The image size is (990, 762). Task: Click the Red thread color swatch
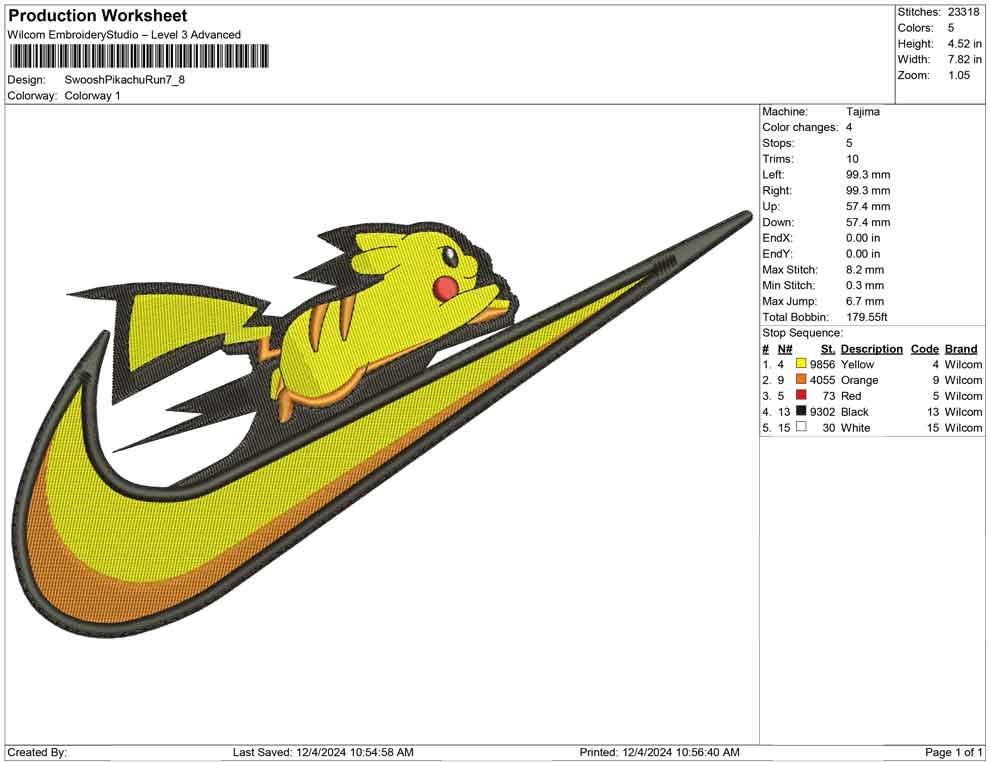tap(801, 395)
